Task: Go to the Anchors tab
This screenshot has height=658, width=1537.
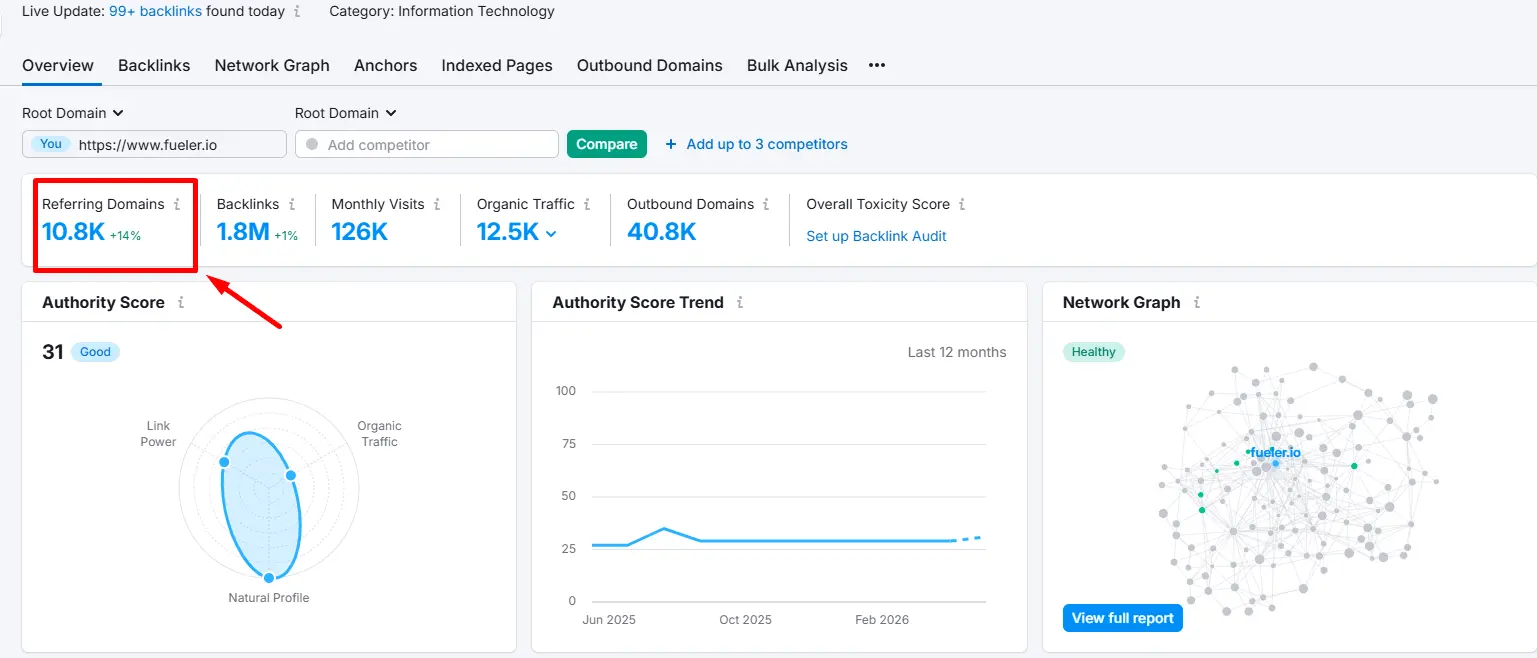Action: pos(385,65)
